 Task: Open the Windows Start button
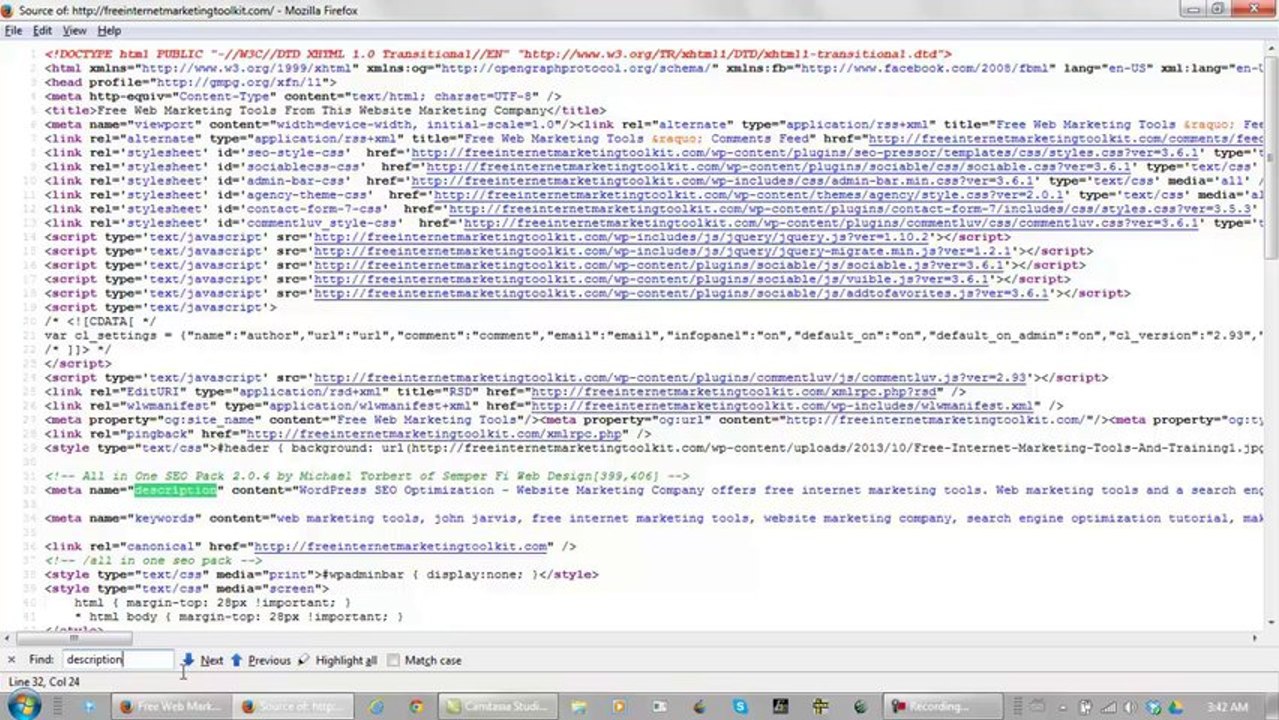point(23,706)
